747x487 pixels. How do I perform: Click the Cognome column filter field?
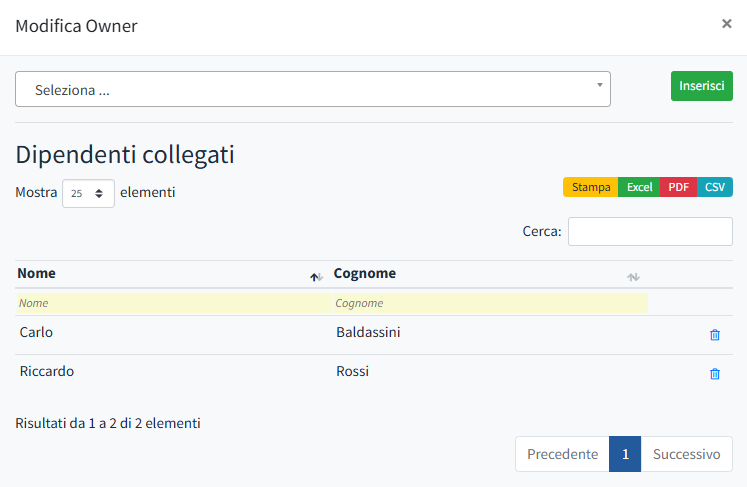[490, 303]
